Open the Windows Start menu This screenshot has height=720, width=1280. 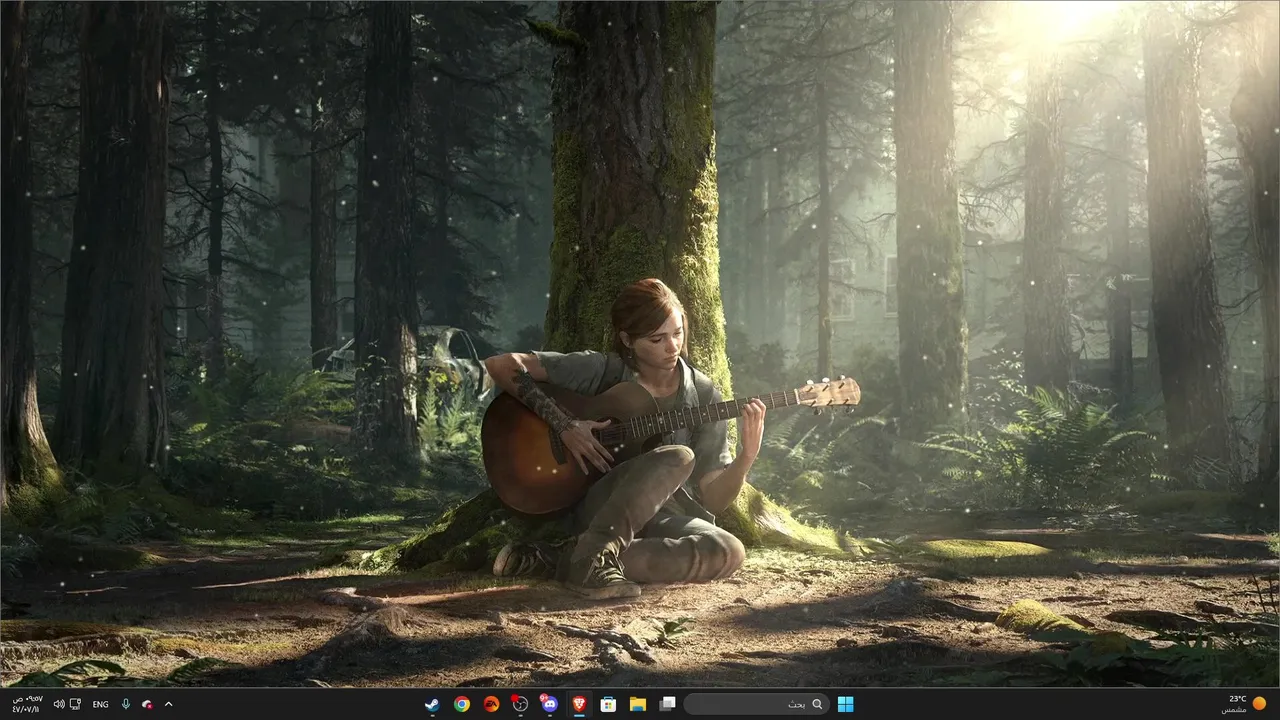[846, 704]
